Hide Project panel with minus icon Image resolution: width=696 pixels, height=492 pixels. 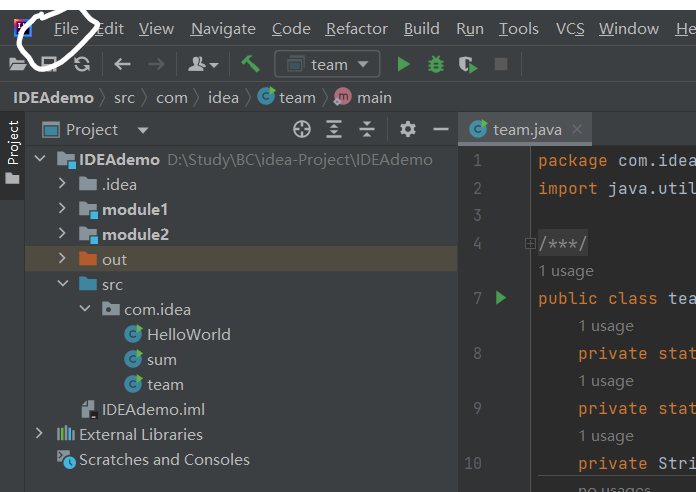tap(441, 129)
